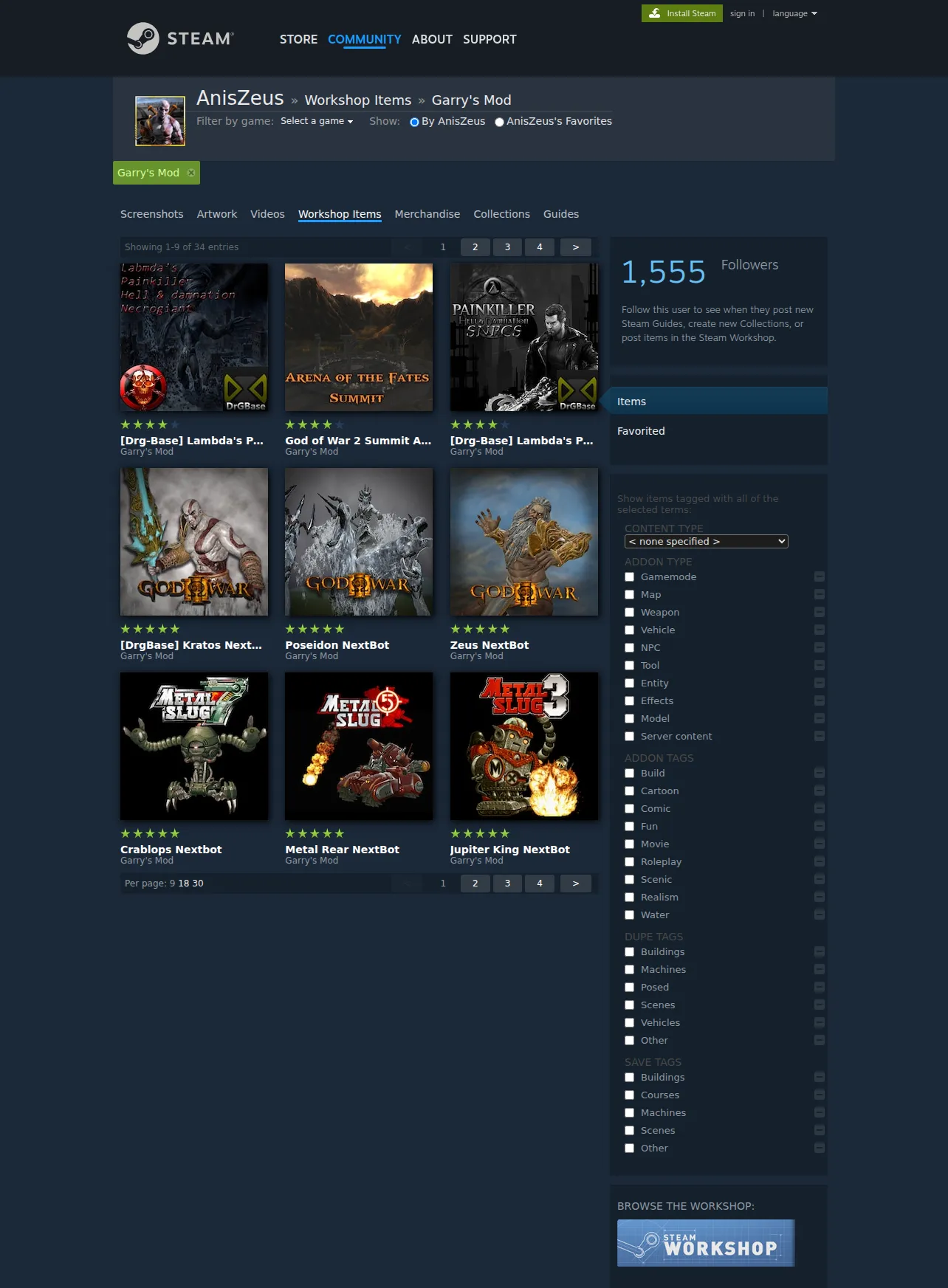948x1288 pixels.
Task: Switch to the Collections tab
Action: coord(502,214)
